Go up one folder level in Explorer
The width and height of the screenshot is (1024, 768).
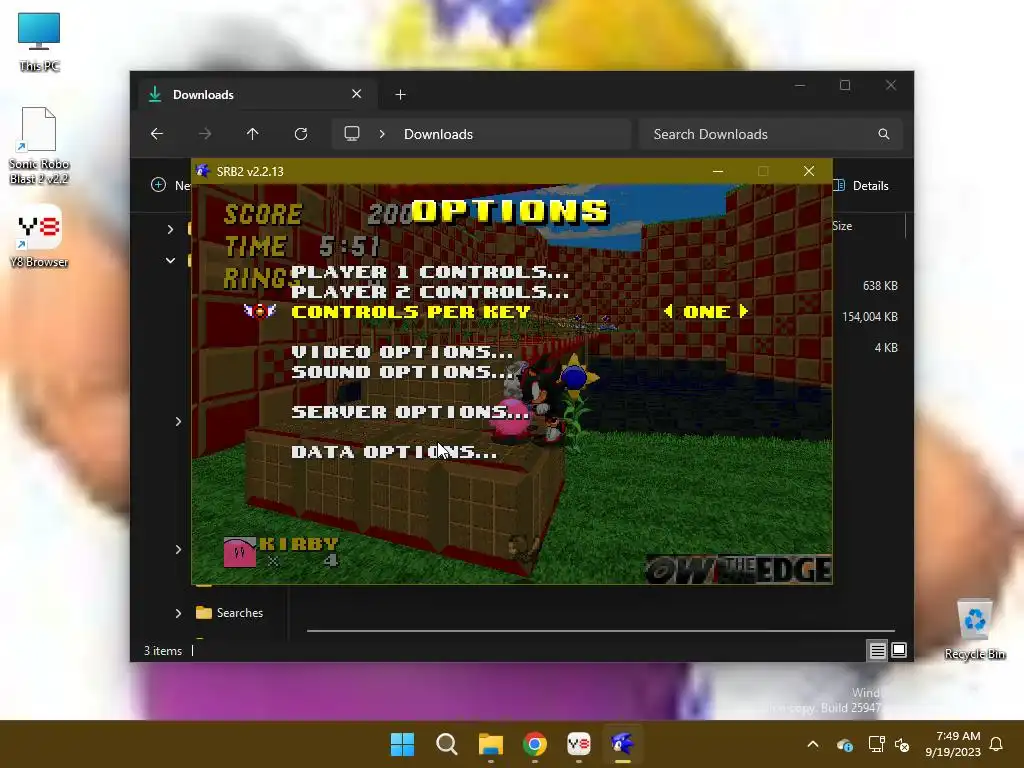click(253, 134)
